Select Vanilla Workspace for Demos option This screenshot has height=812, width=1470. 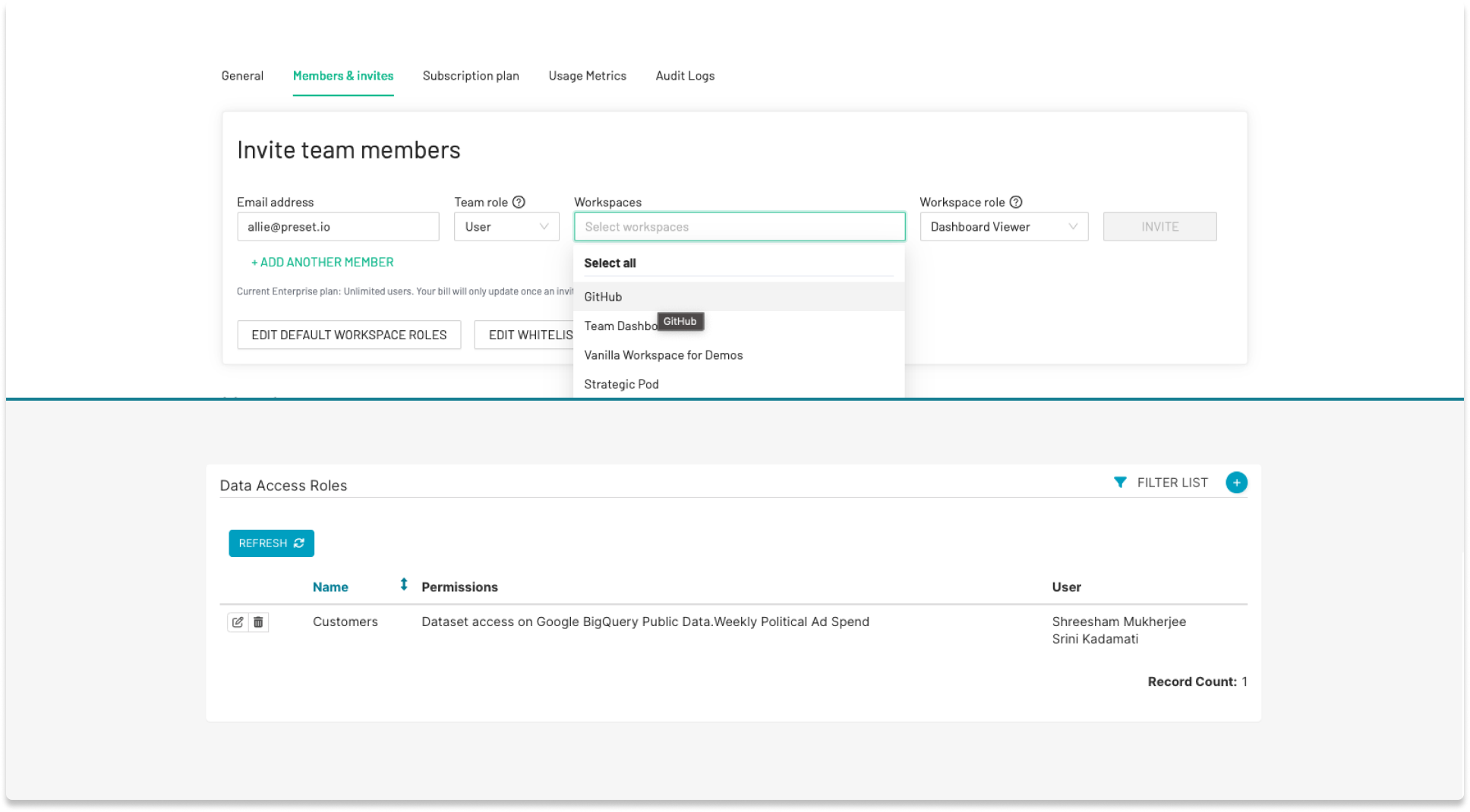(663, 355)
